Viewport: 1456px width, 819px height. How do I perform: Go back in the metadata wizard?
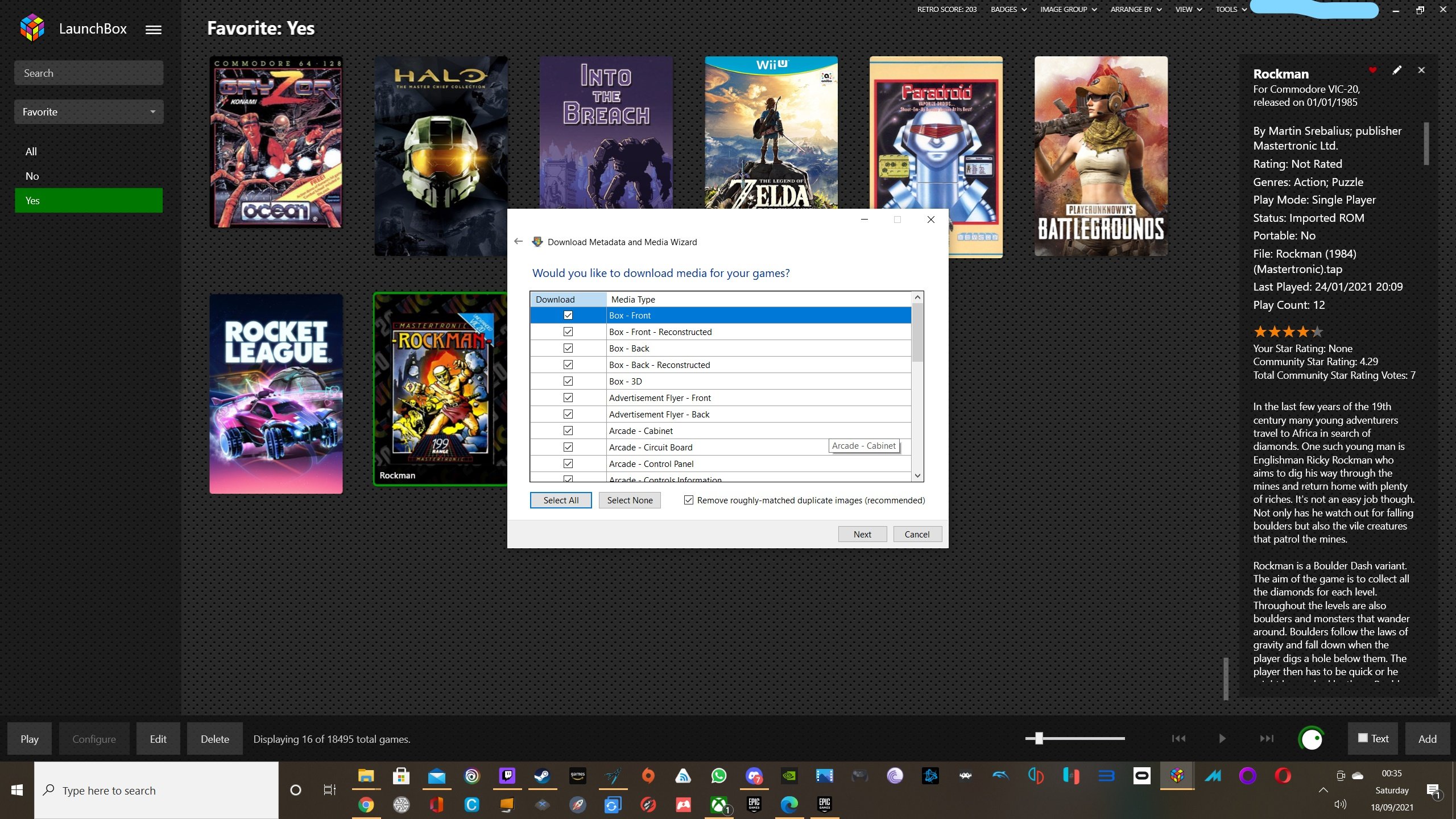518,241
